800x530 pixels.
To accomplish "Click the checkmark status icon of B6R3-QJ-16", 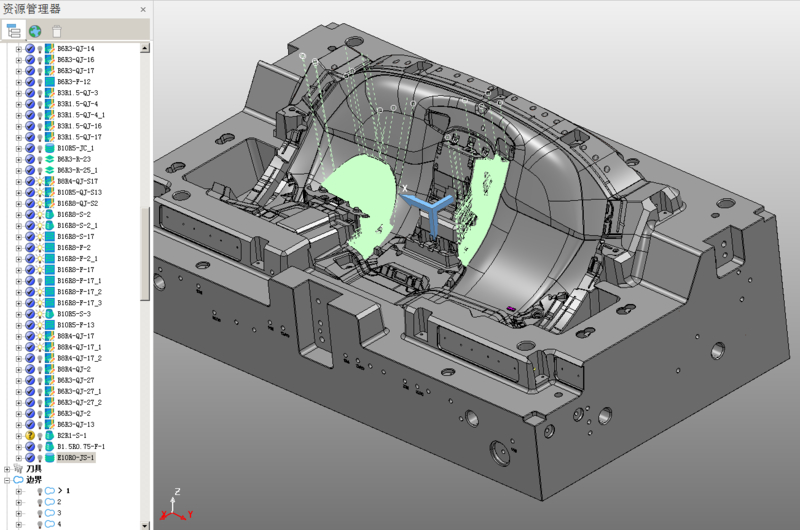I will pos(30,60).
